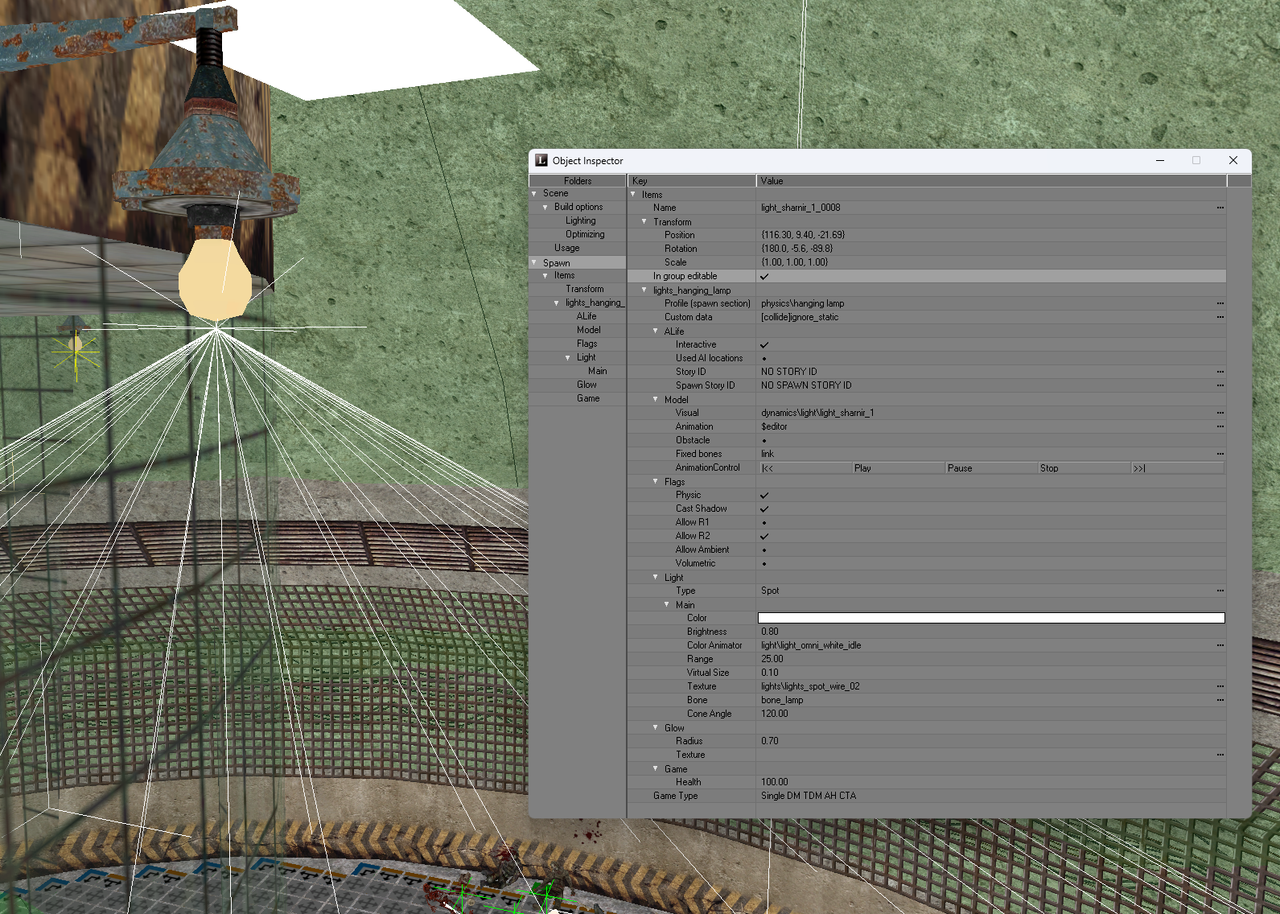1280x914 pixels.
Task: Open ellipsis button on Fixed bones row
Action: (1220, 454)
